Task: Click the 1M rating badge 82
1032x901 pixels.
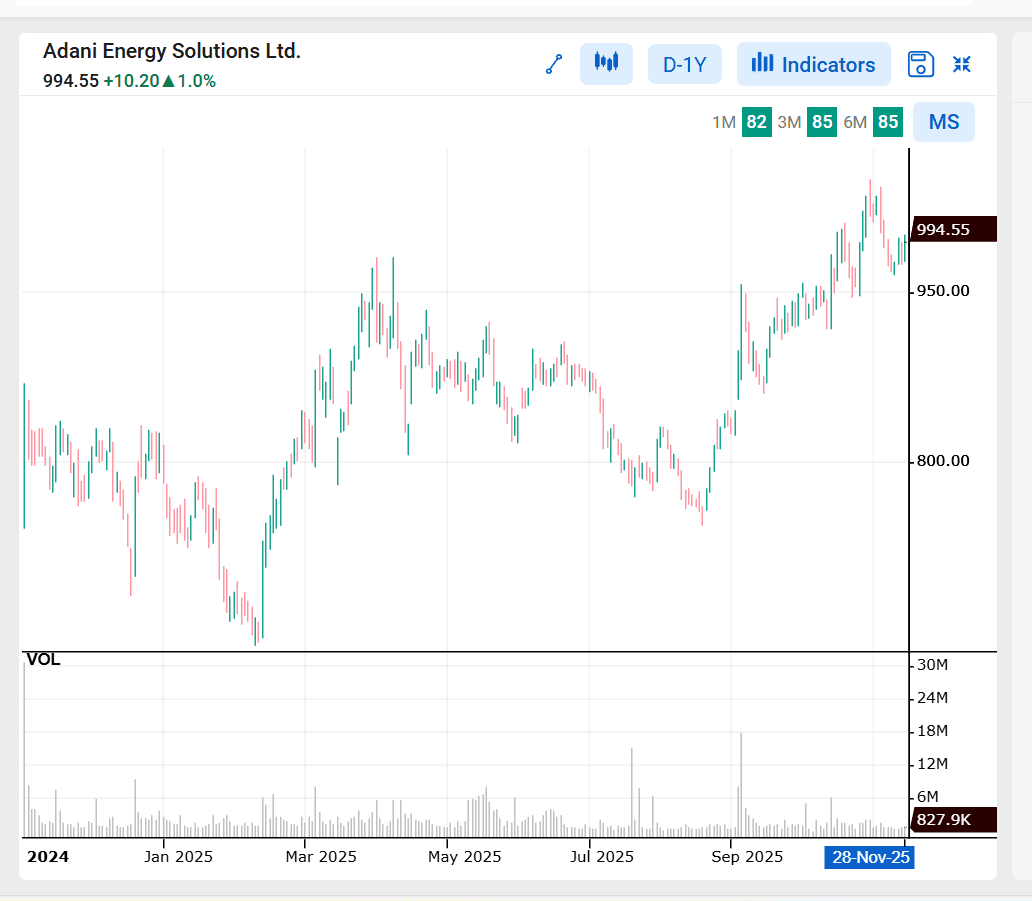Action: coord(756,122)
